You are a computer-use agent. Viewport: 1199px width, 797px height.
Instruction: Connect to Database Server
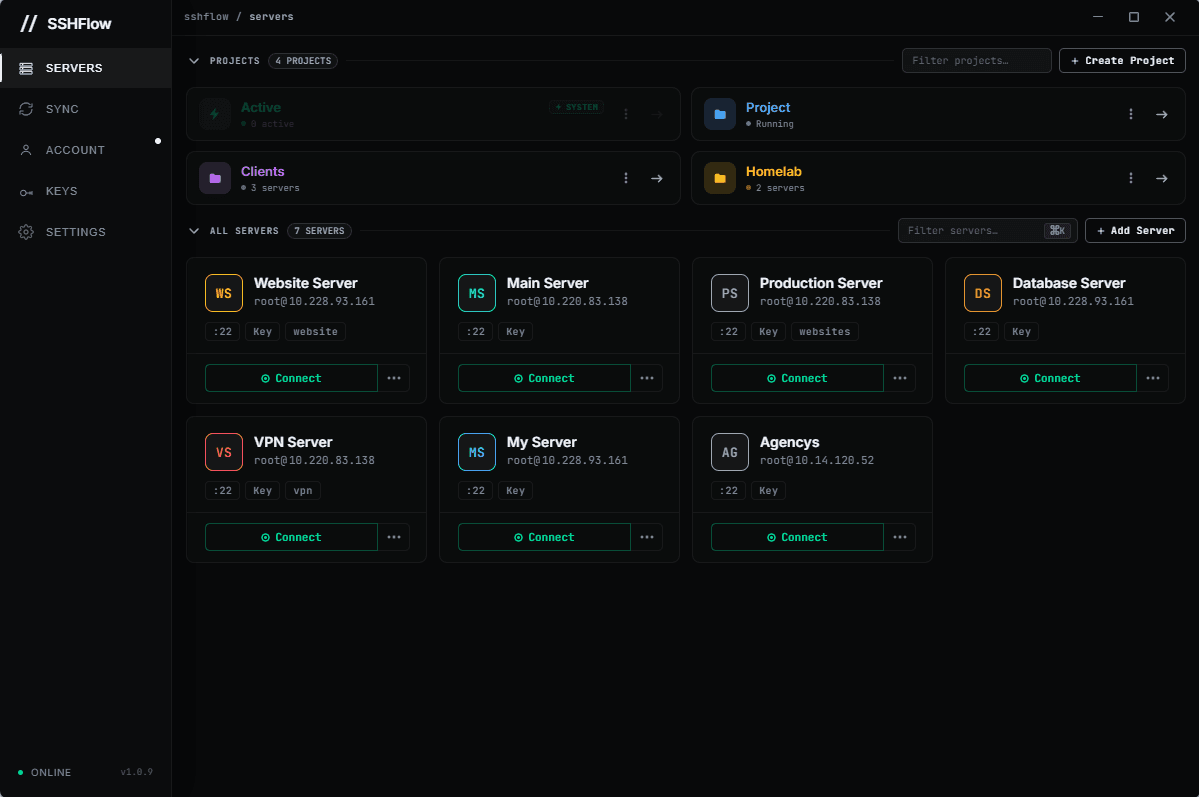click(1051, 378)
